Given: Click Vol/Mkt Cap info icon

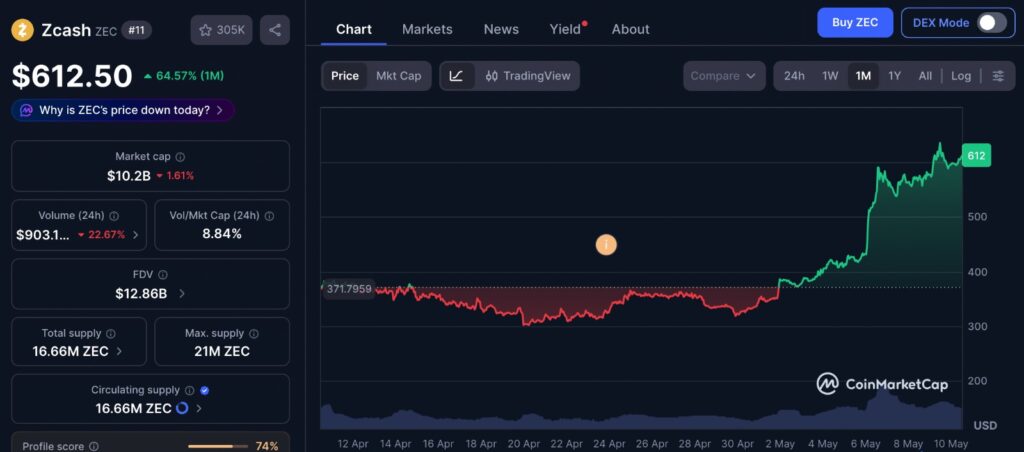Looking at the screenshot, I should pos(269,216).
